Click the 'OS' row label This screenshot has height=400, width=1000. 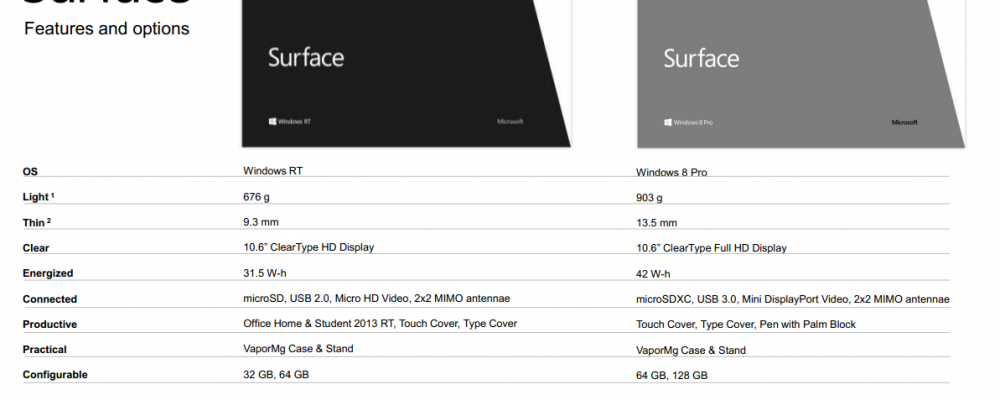[30, 172]
